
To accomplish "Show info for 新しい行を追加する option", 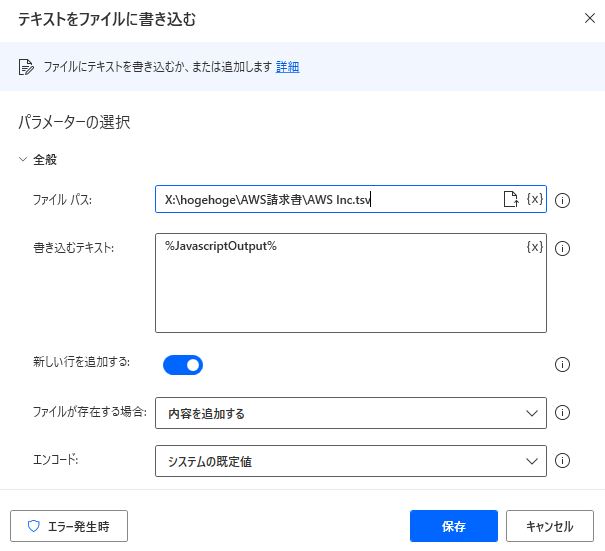I will [x=562, y=364].
